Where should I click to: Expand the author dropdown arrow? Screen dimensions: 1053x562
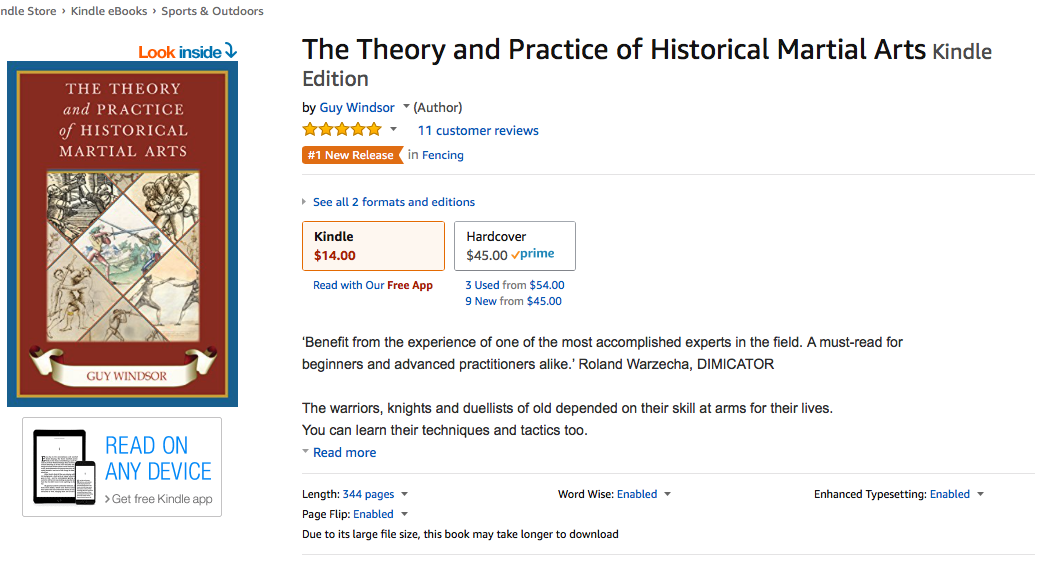(x=406, y=107)
